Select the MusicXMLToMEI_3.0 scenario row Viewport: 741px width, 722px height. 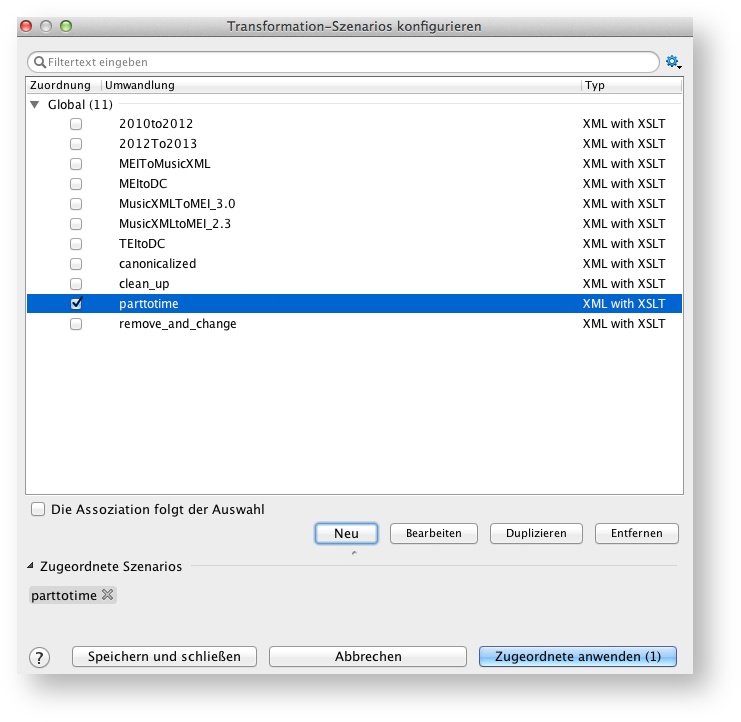point(177,204)
